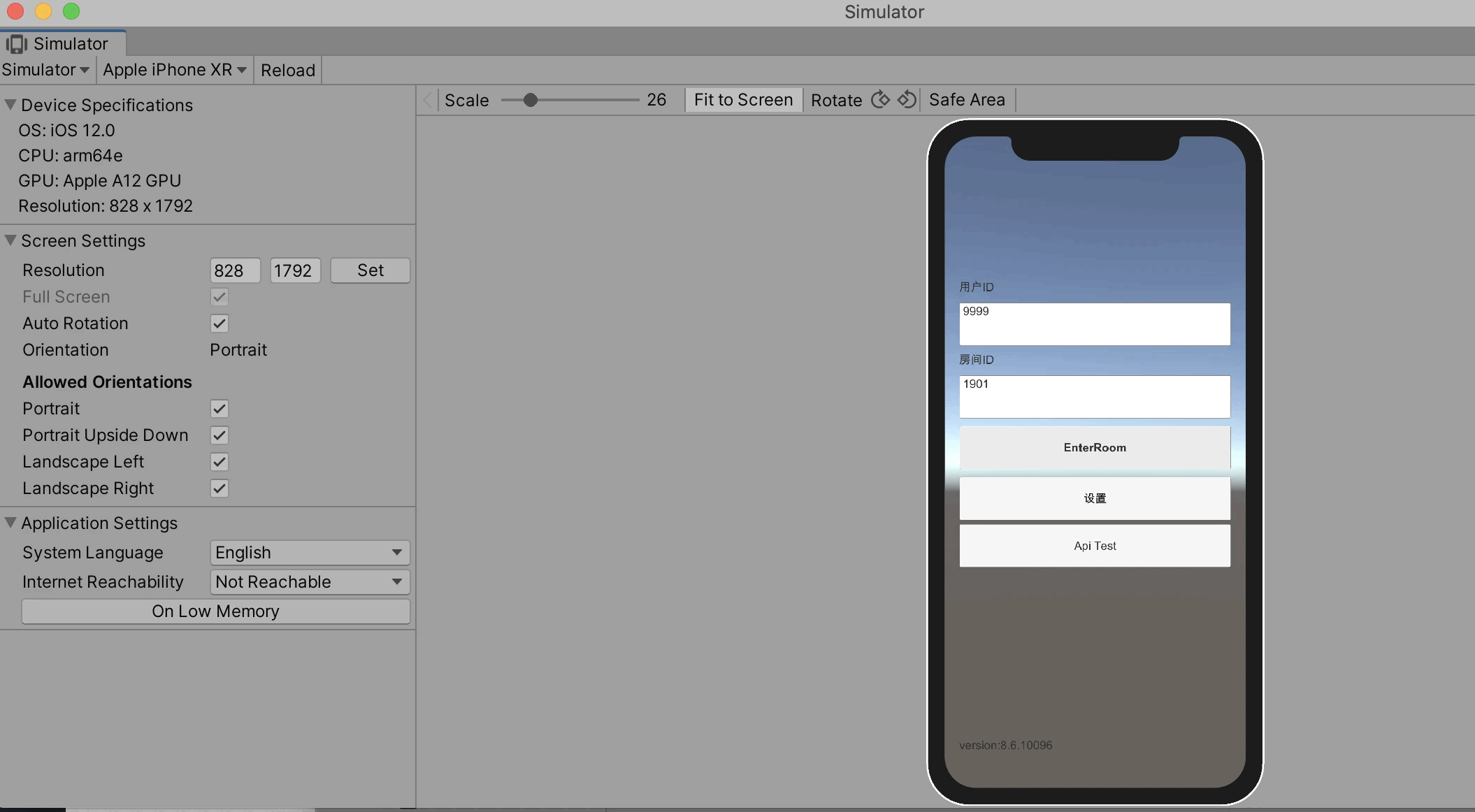Toggle the Auto Rotation checkbox
The height and width of the screenshot is (812, 1475).
pos(220,324)
